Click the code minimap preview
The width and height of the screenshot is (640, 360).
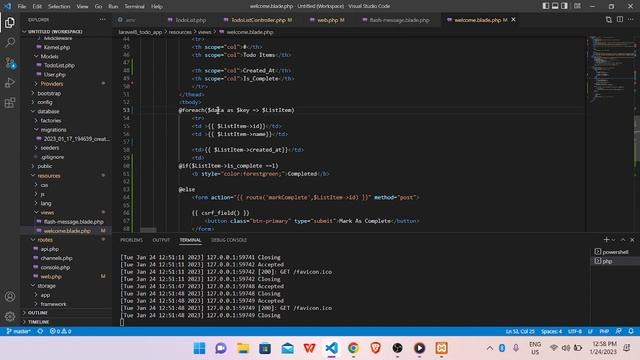(x=610, y=69)
